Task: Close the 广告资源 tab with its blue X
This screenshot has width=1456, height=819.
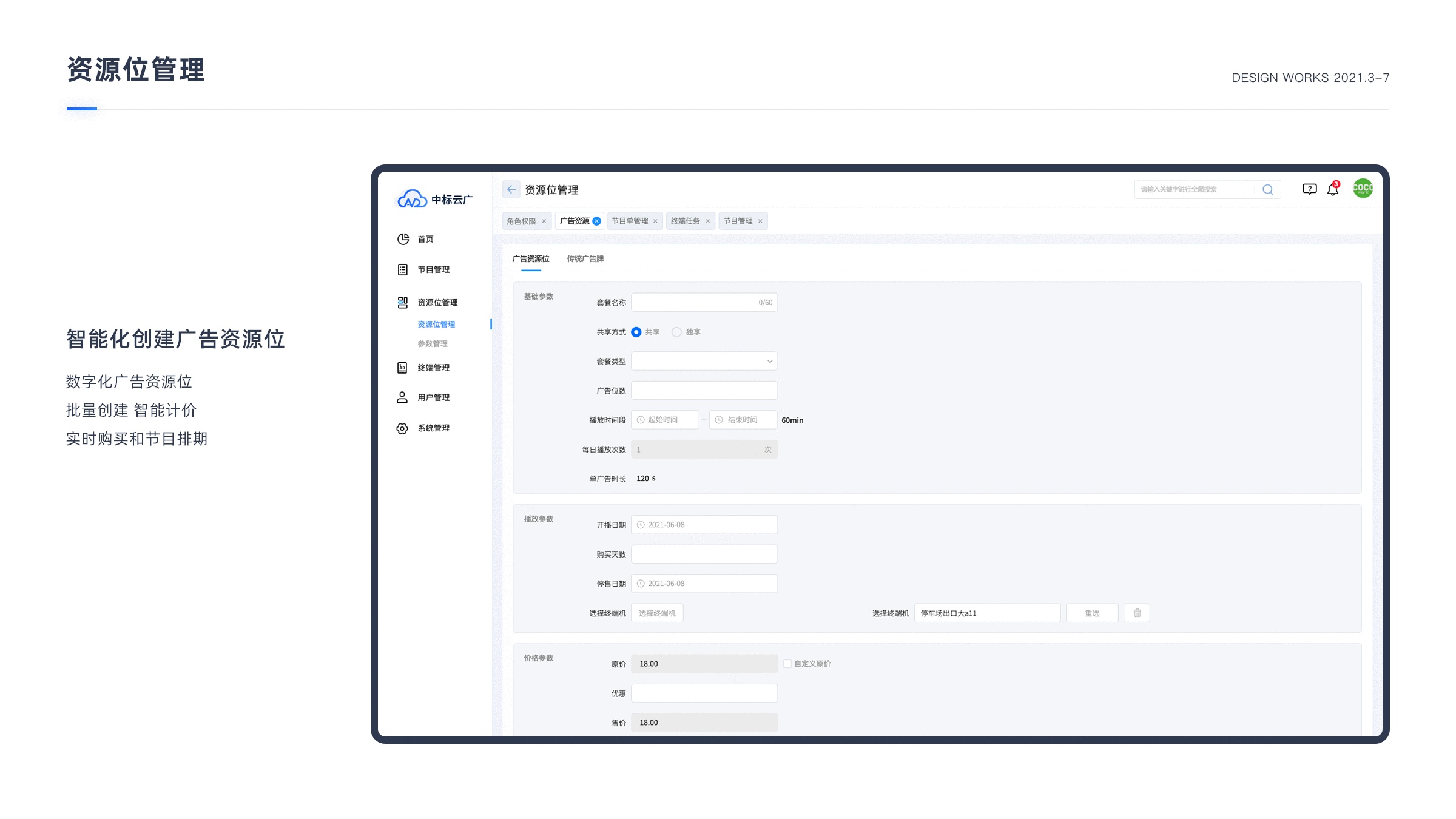Action: click(x=597, y=221)
